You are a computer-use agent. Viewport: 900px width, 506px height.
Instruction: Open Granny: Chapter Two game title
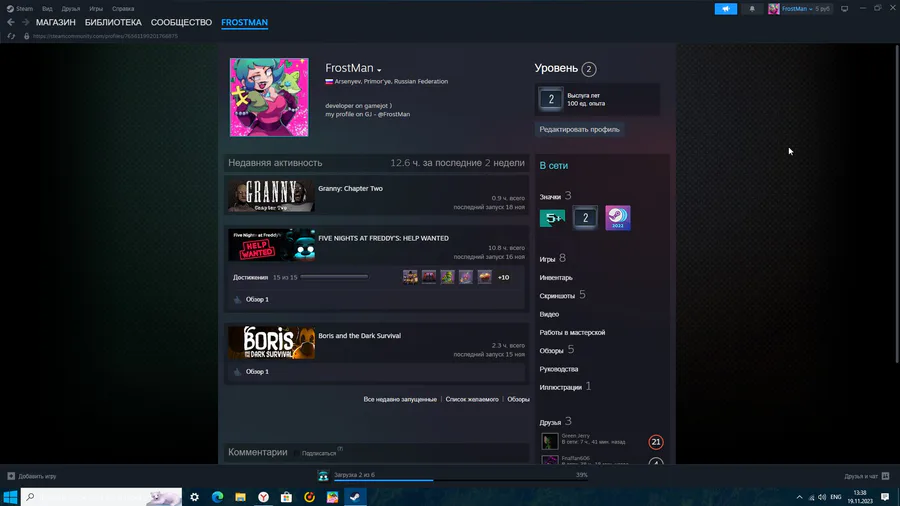350,189
